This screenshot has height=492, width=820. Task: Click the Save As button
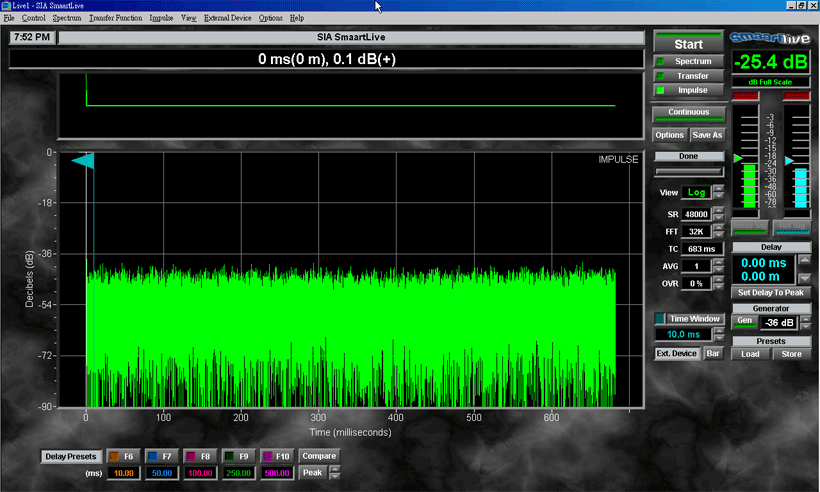[707, 135]
